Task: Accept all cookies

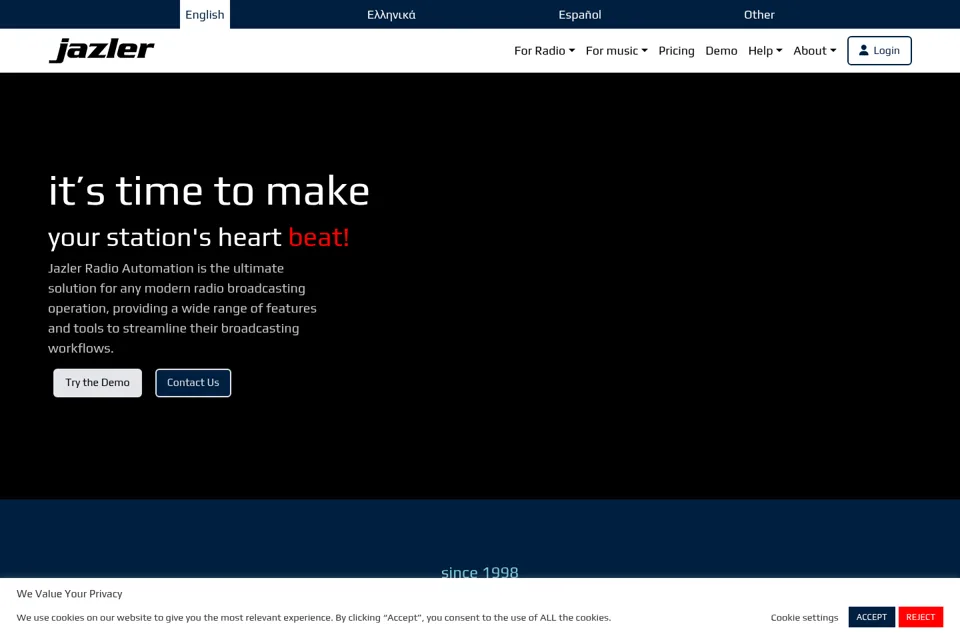Action: tap(871, 617)
